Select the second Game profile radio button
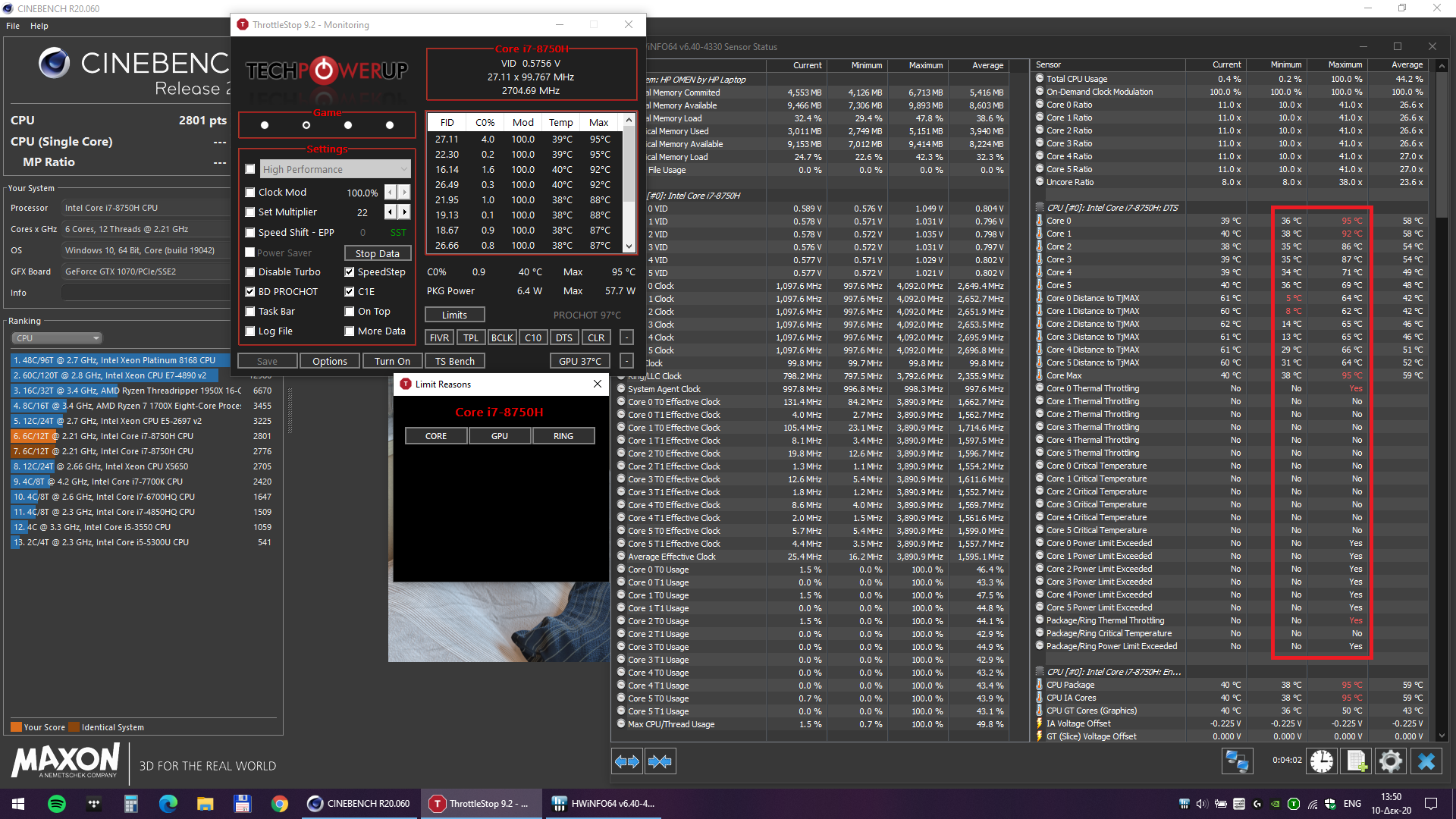 pyautogui.click(x=306, y=125)
